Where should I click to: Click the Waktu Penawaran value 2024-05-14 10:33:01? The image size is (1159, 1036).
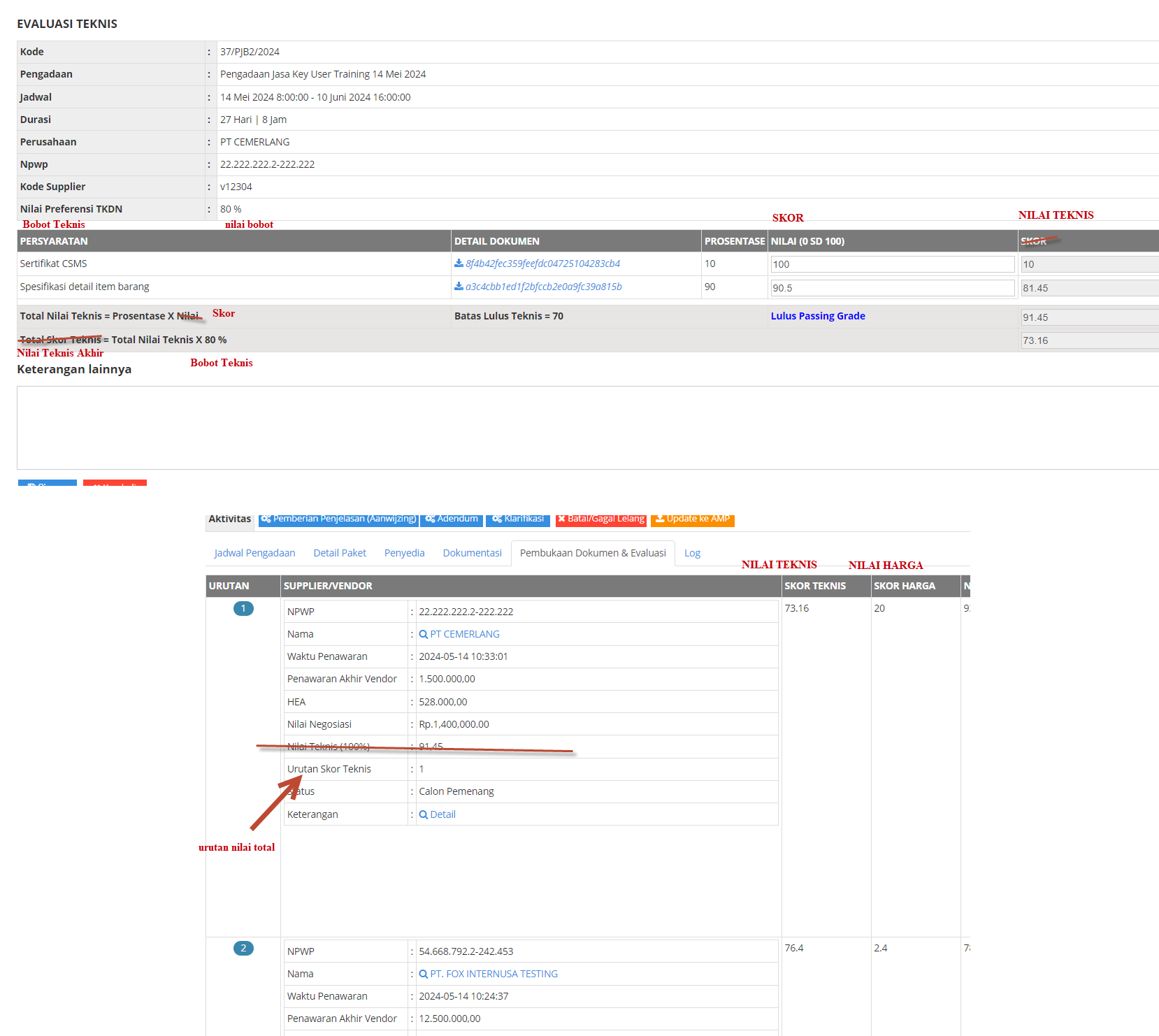click(x=463, y=656)
